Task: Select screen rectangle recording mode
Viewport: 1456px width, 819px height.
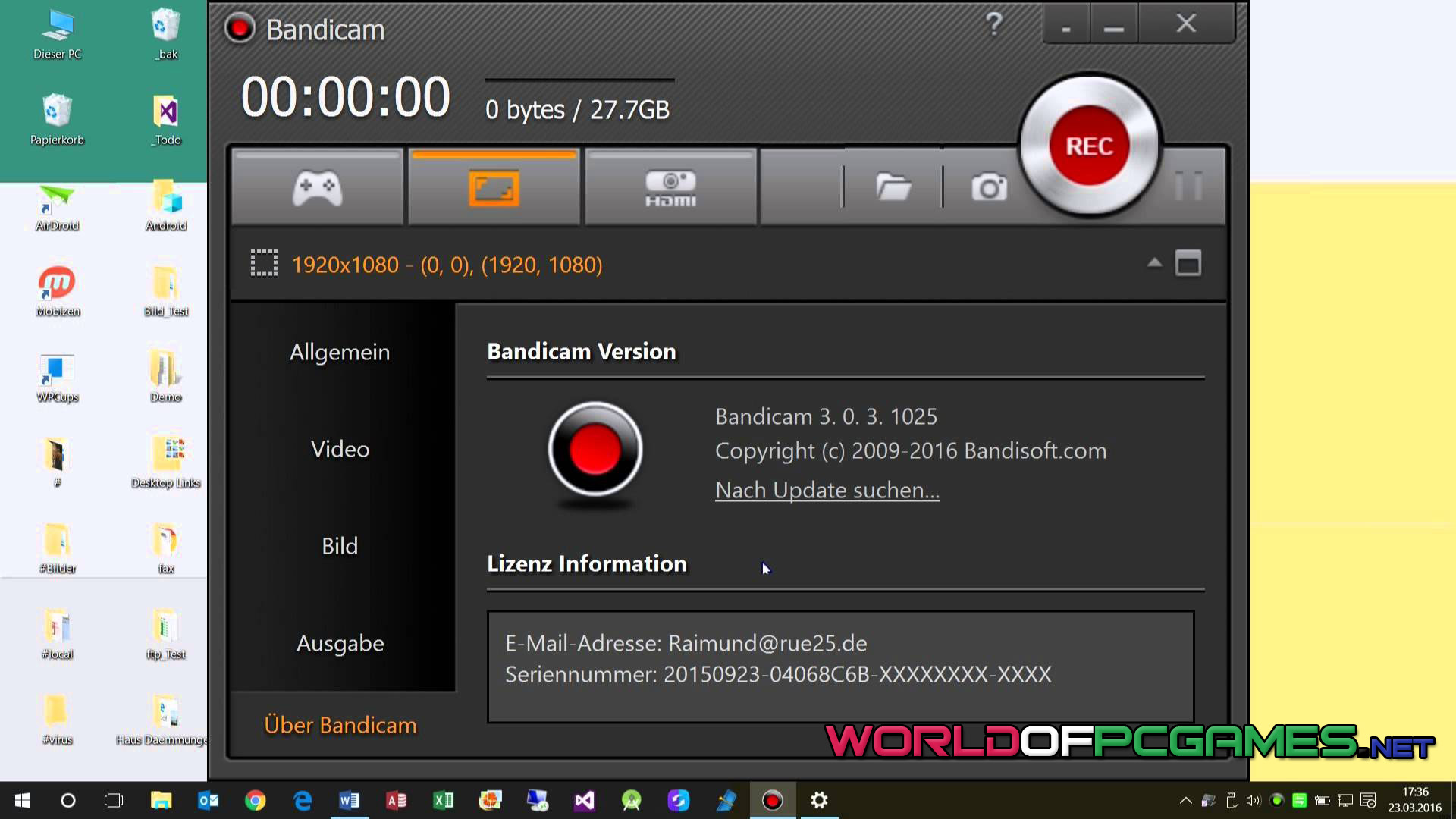Action: click(x=494, y=188)
